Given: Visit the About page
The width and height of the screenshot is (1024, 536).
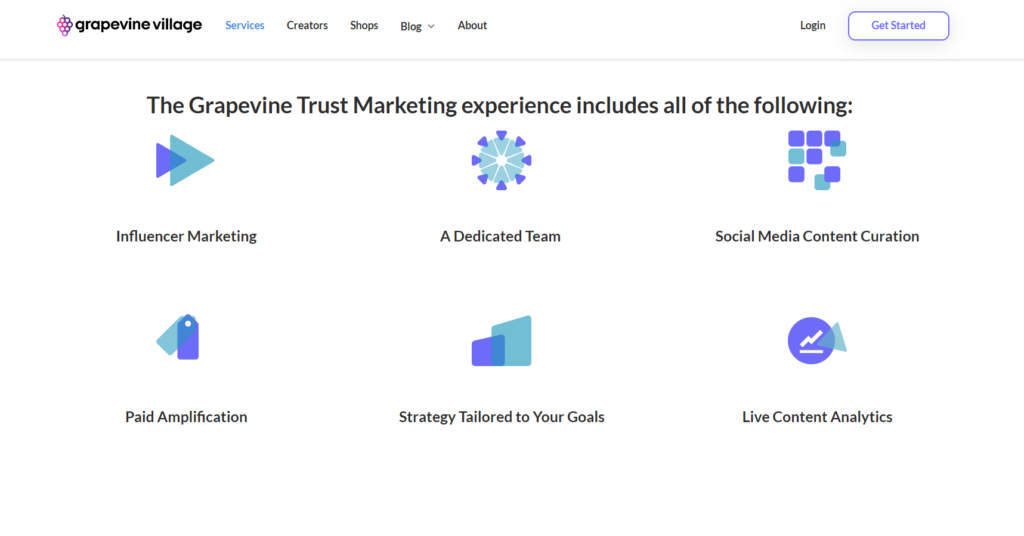Looking at the screenshot, I should (472, 25).
